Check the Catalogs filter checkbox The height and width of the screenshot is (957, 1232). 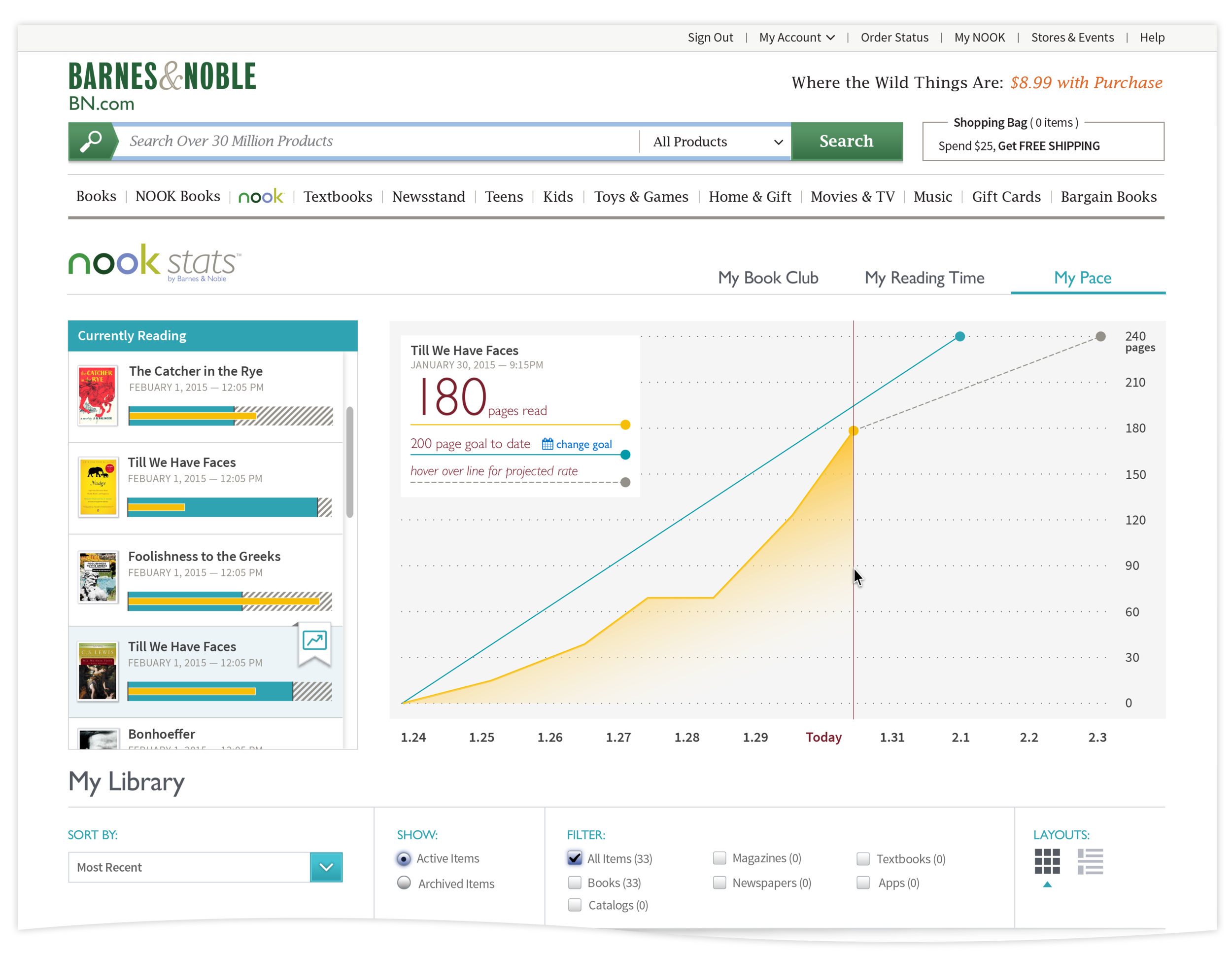[574, 905]
